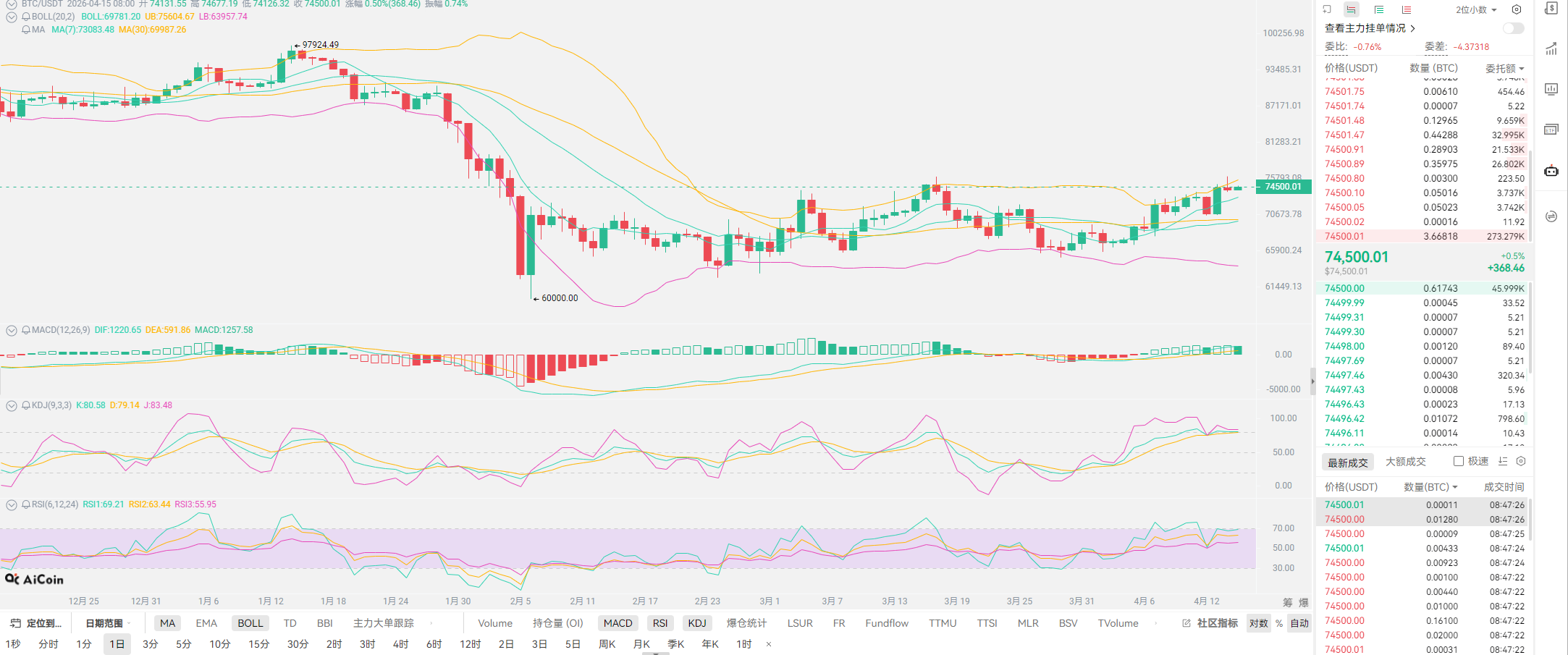Open order book settings hexagon icon
The width and height of the screenshot is (1568, 655).
coord(1517,9)
